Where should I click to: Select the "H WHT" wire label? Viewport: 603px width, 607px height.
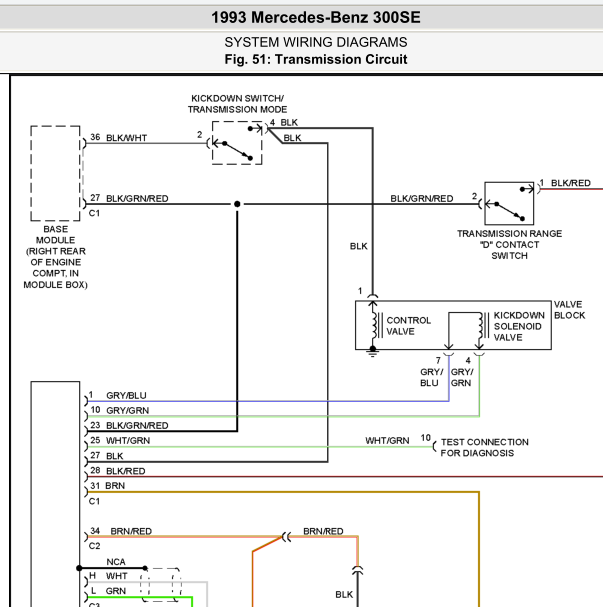108,576
